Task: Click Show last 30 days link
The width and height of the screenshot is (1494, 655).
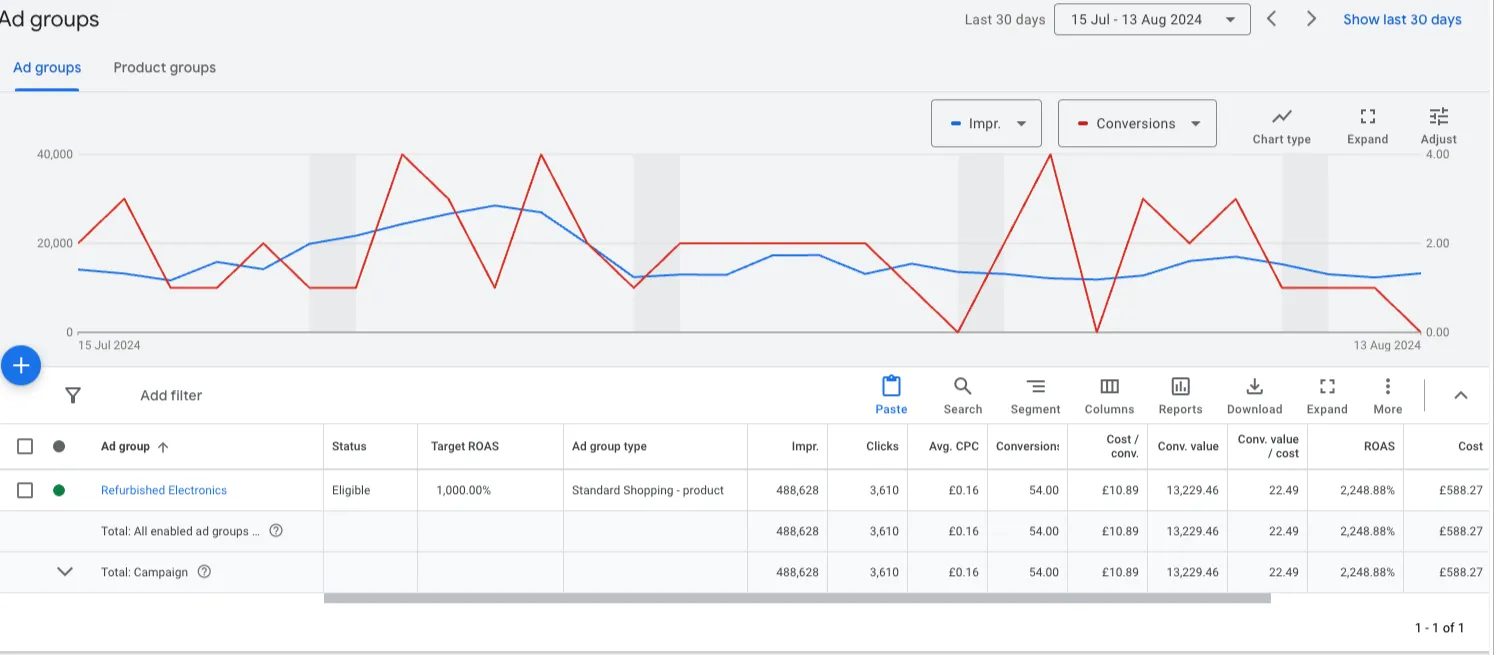Action: click(1402, 20)
